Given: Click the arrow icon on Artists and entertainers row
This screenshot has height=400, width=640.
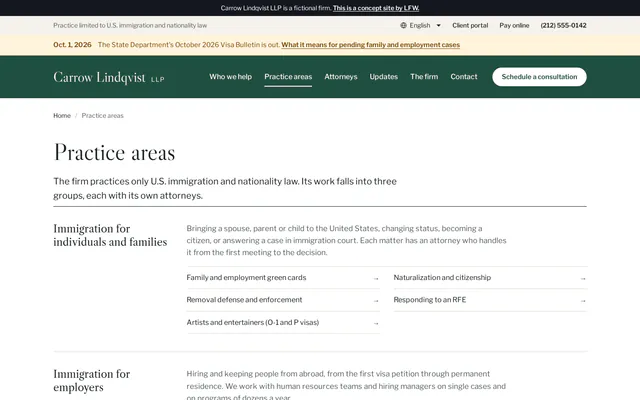Looking at the screenshot, I should click(x=376, y=323).
